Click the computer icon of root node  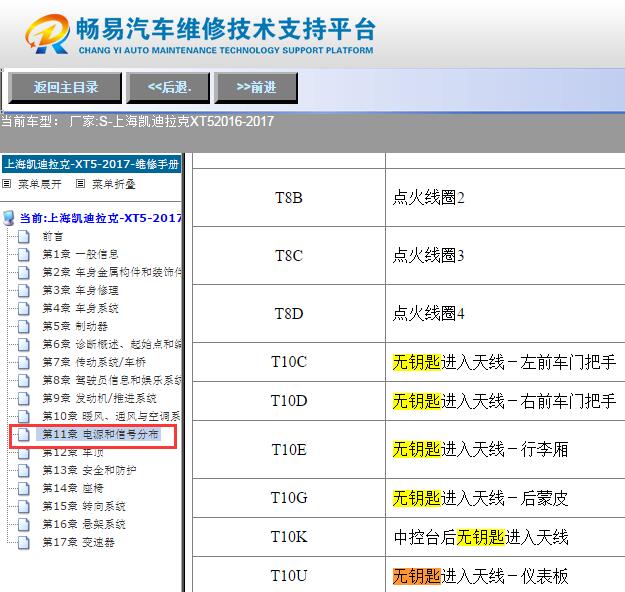9,218
